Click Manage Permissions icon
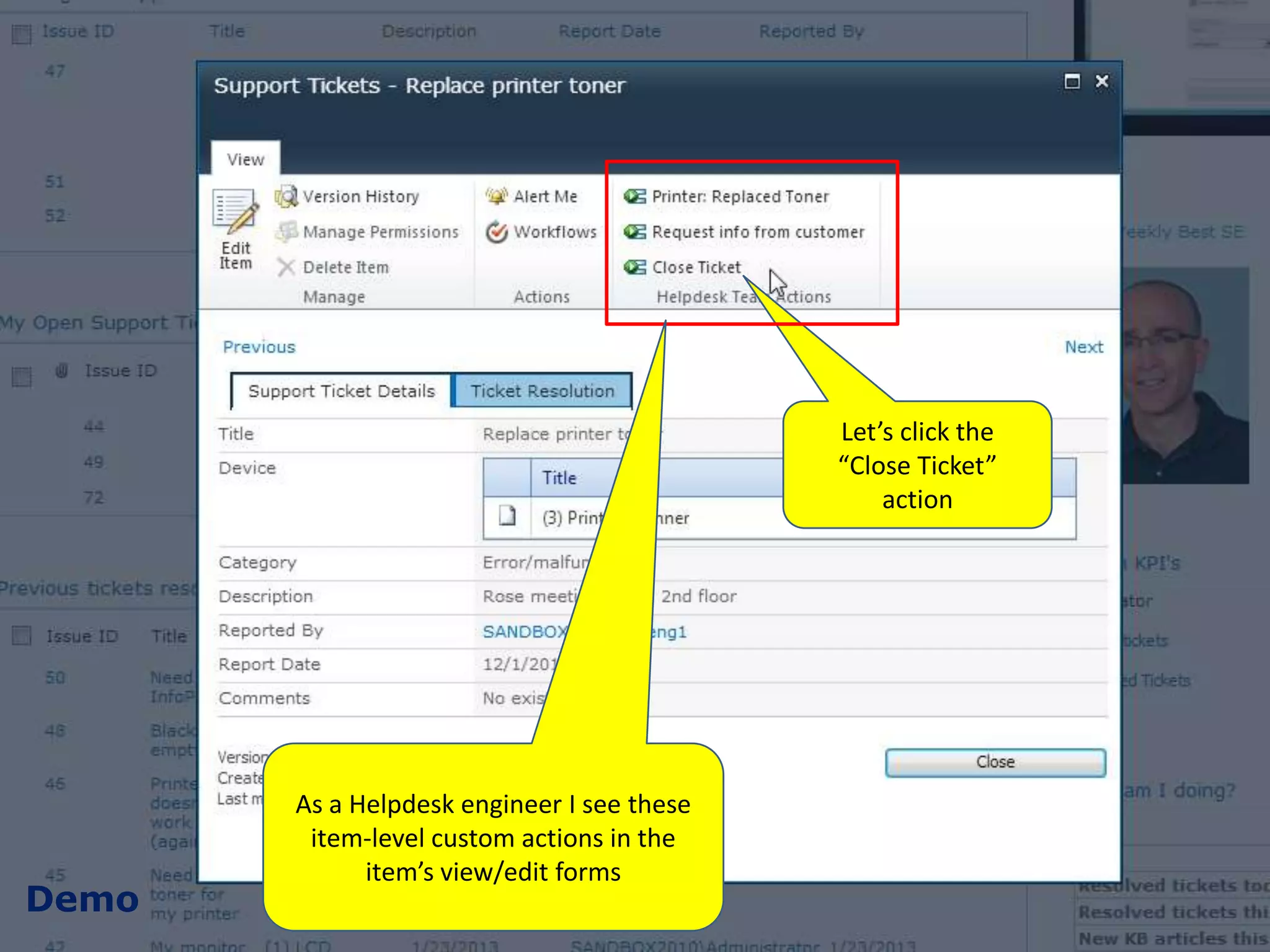 pyautogui.click(x=286, y=232)
